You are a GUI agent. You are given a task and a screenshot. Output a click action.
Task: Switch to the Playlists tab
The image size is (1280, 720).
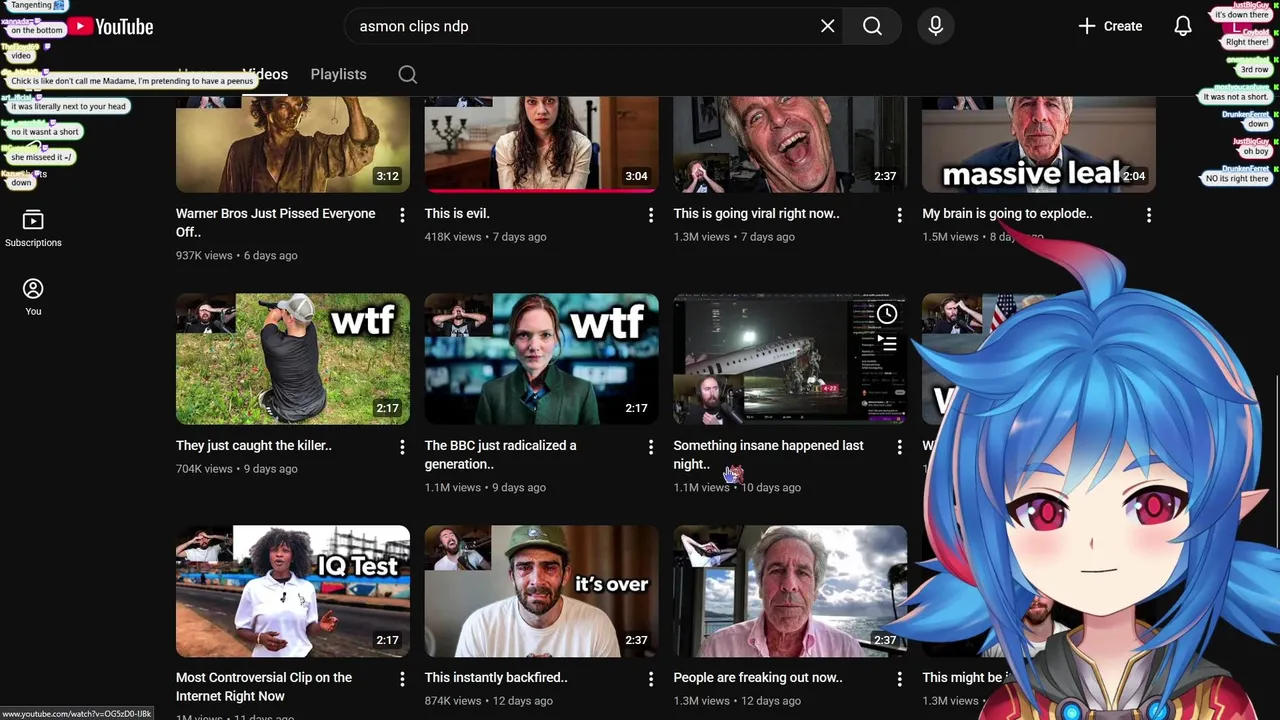[338, 74]
